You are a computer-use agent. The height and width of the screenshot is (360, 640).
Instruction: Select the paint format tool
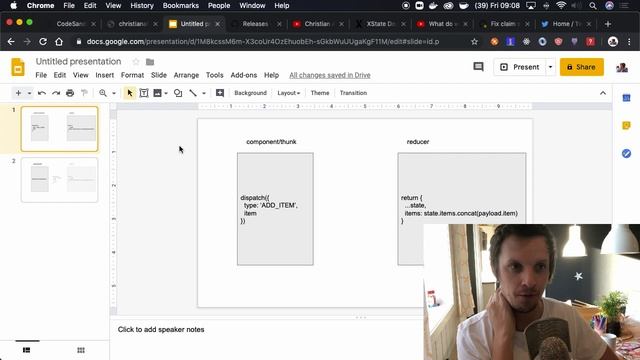[84, 93]
